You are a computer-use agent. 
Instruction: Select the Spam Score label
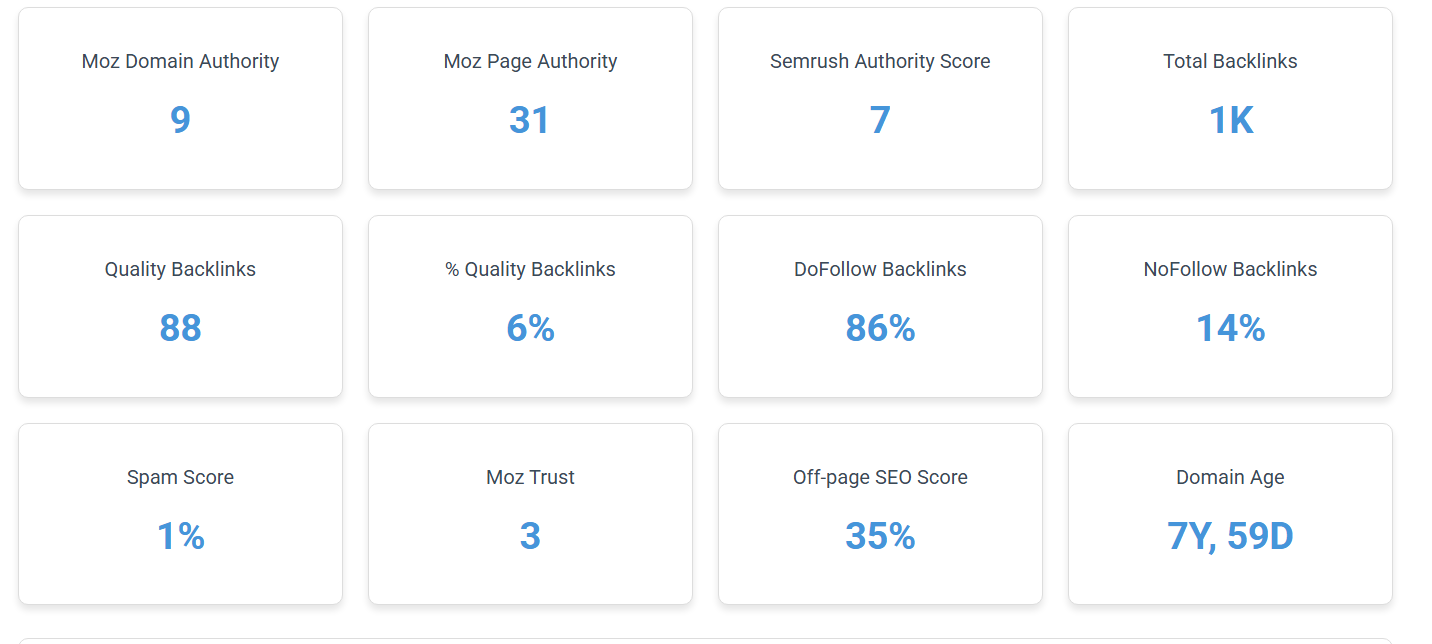point(180,477)
